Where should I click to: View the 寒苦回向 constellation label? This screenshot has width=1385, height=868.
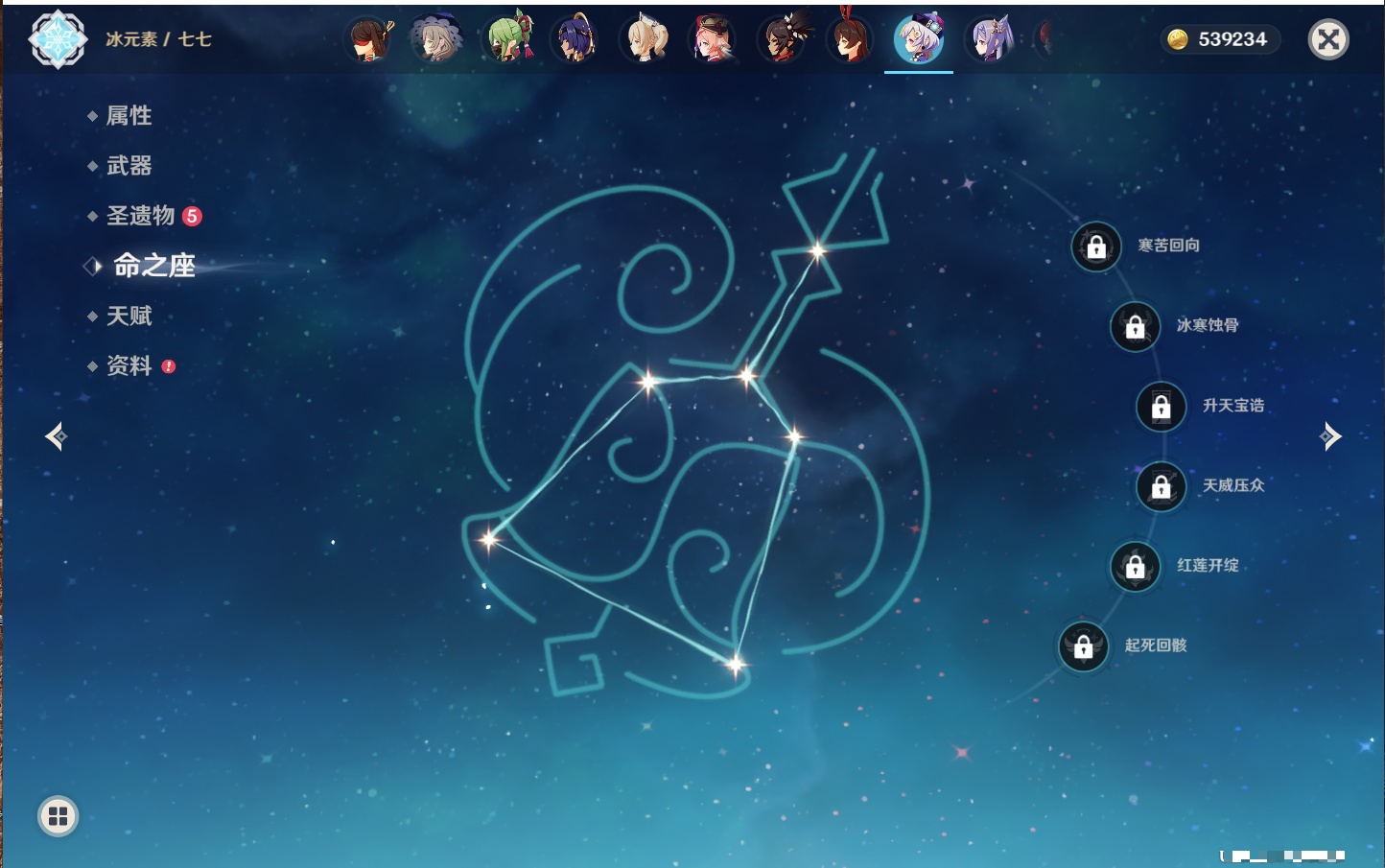[1168, 246]
